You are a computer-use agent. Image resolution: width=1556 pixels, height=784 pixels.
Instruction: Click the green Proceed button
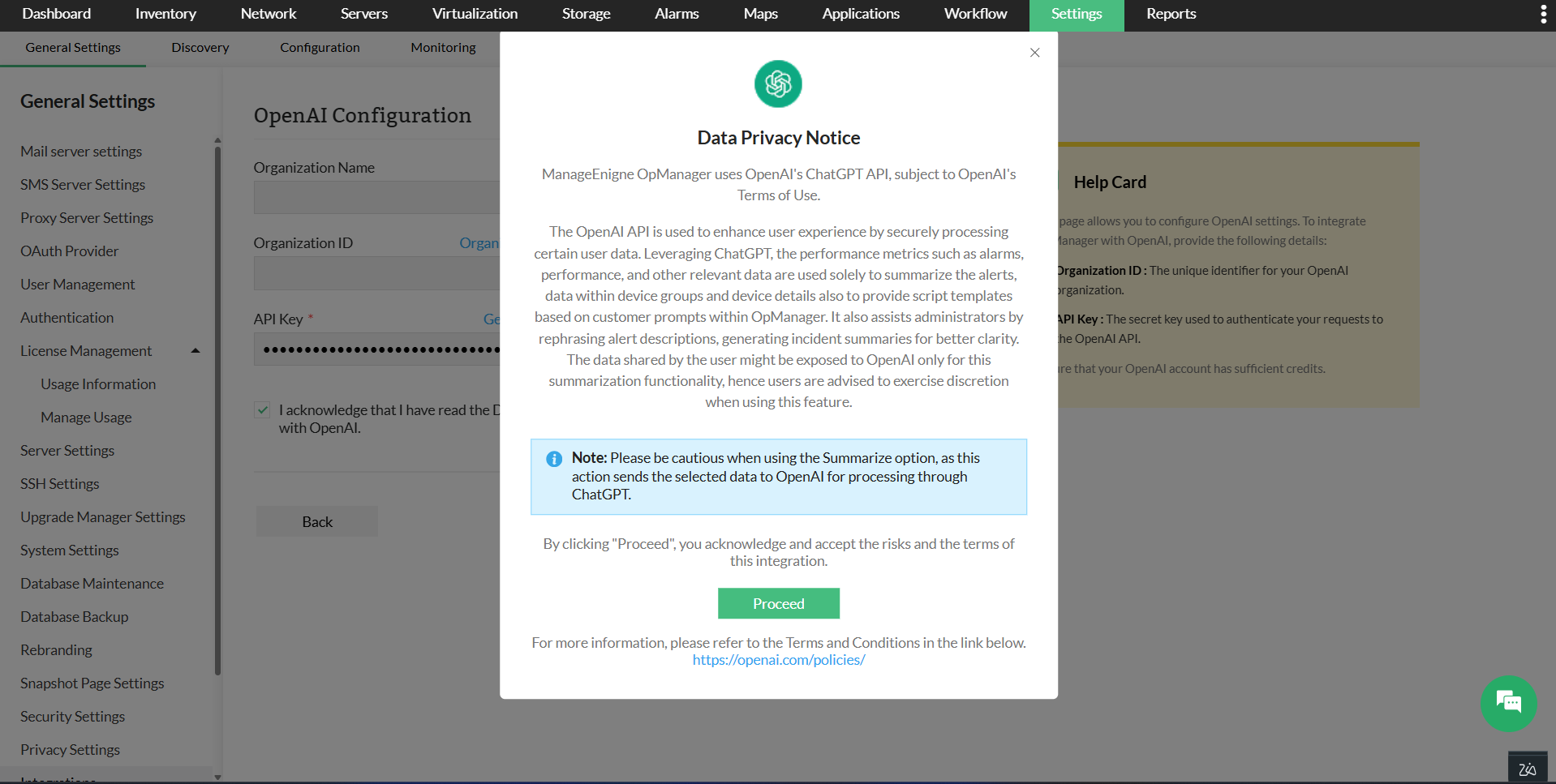778,603
